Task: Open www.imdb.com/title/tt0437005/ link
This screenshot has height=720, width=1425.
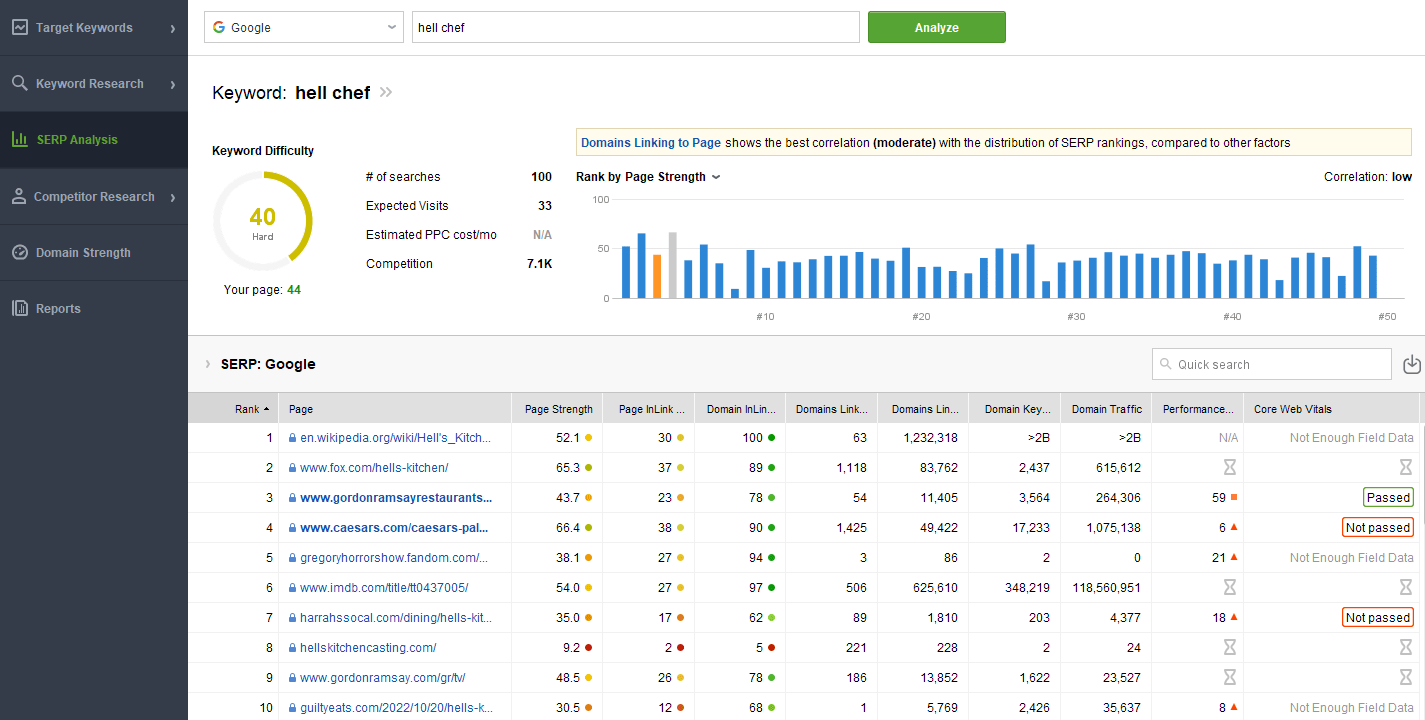Action: [384, 588]
